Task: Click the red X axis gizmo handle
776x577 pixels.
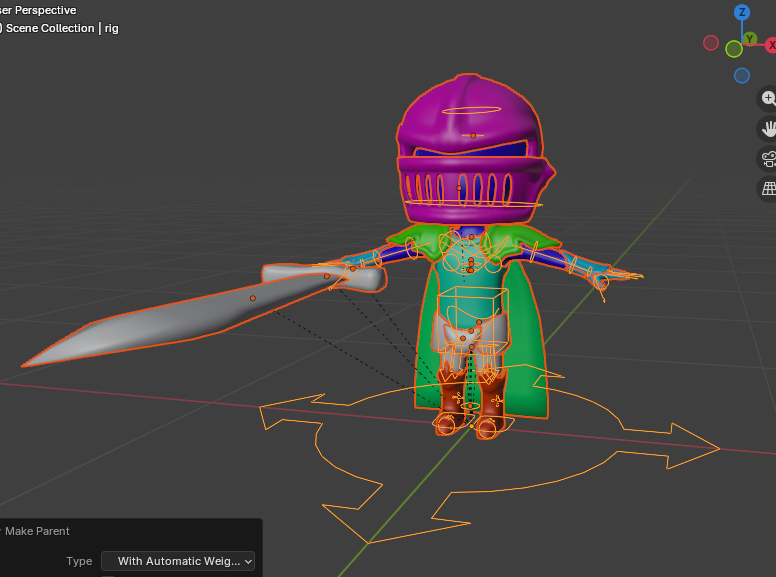Action: (770, 45)
